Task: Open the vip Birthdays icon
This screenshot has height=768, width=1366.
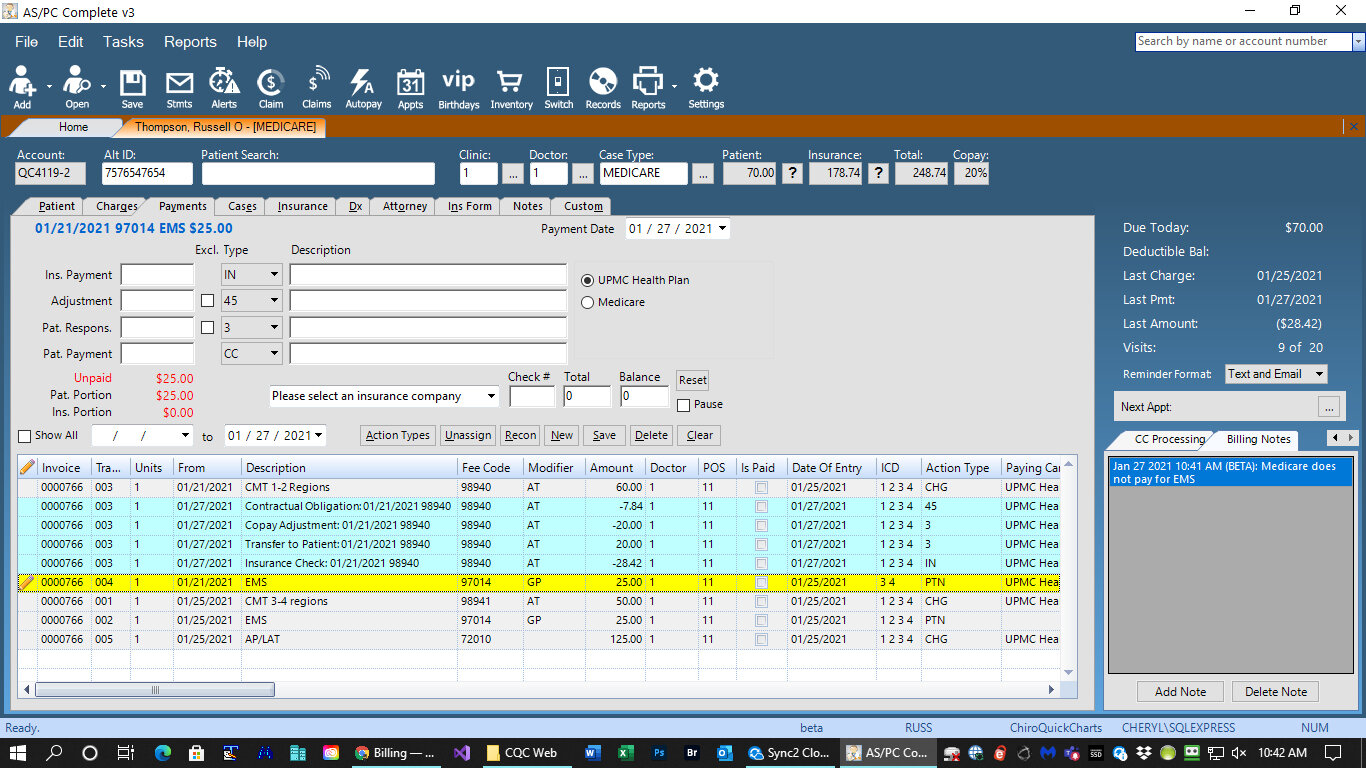Action: pyautogui.click(x=458, y=88)
